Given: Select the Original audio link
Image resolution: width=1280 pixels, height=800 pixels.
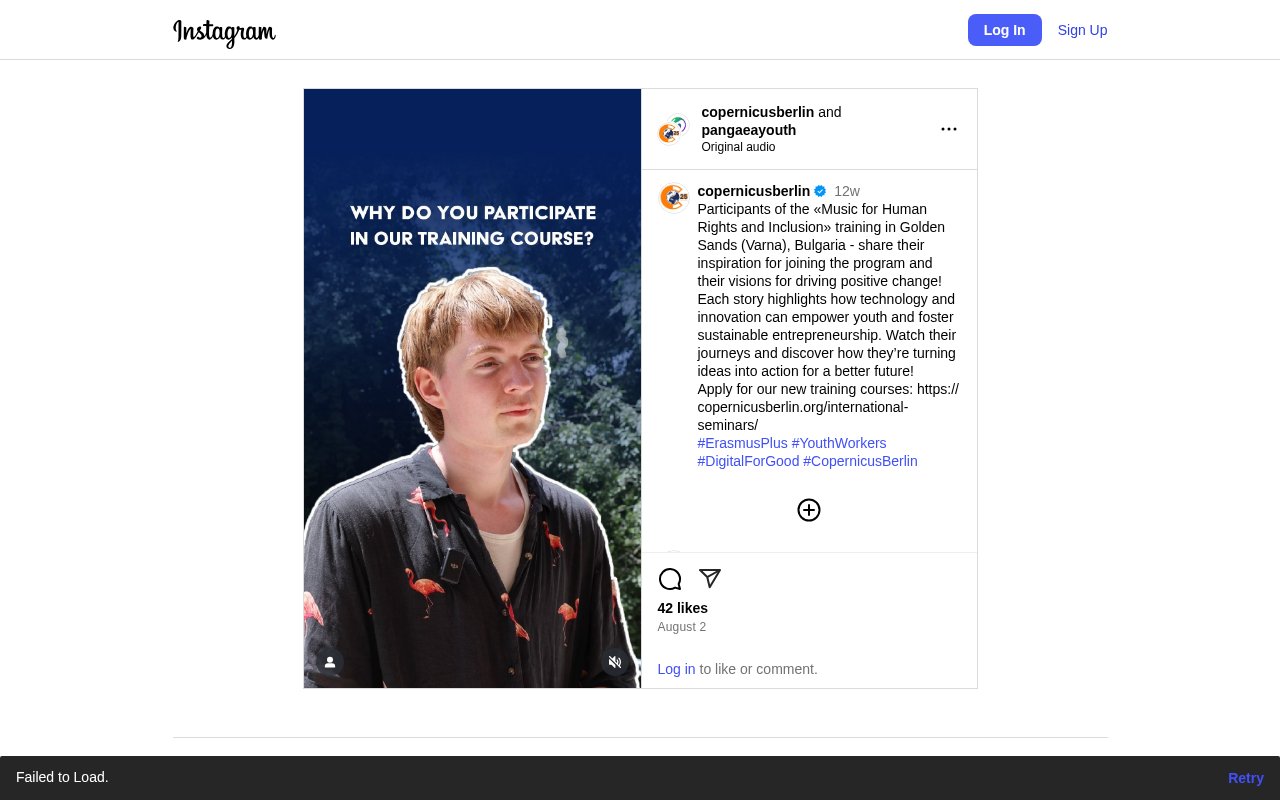Looking at the screenshot, I should [738, 147].
